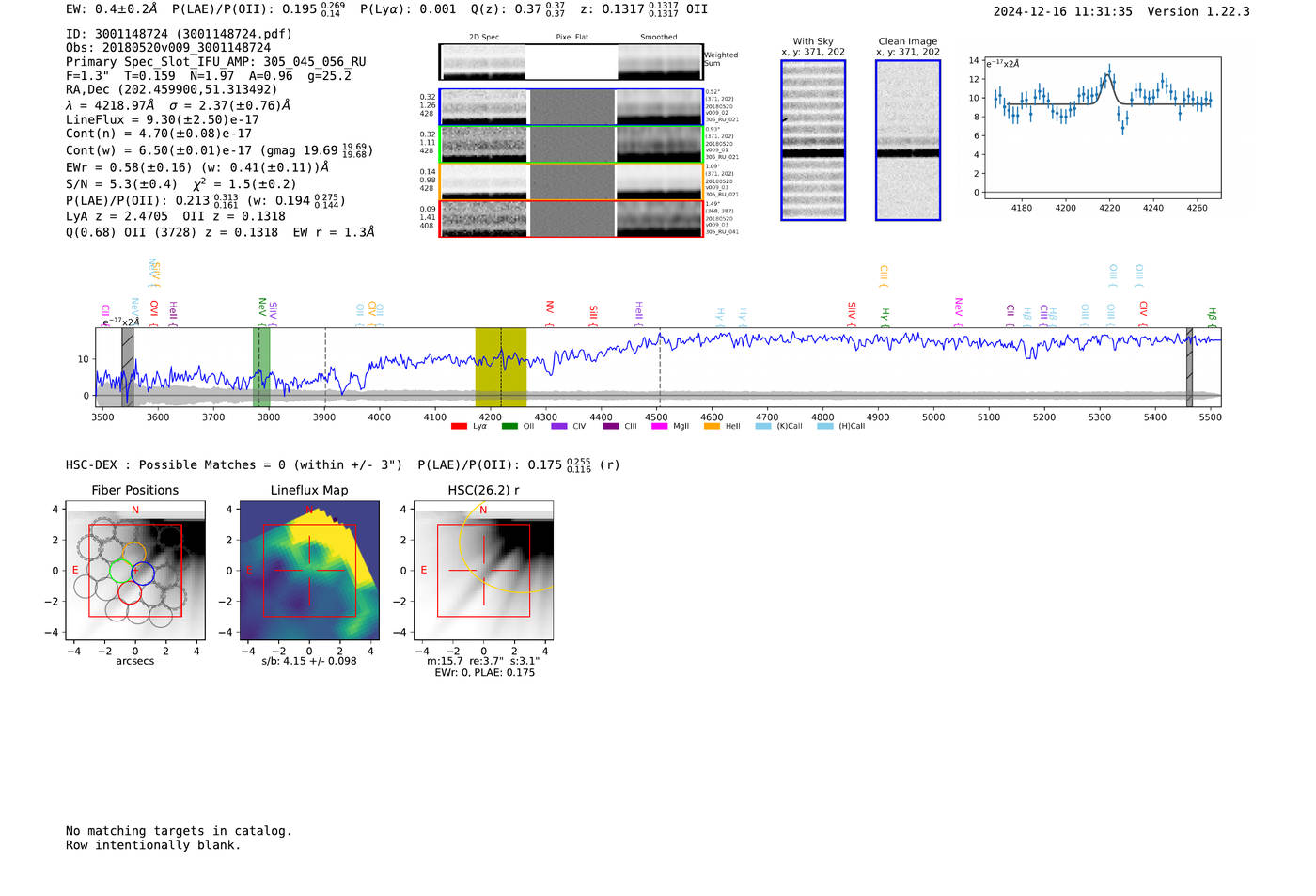Click the EWr: 0, PLAE: 0.175 caption

click(484, 673)
